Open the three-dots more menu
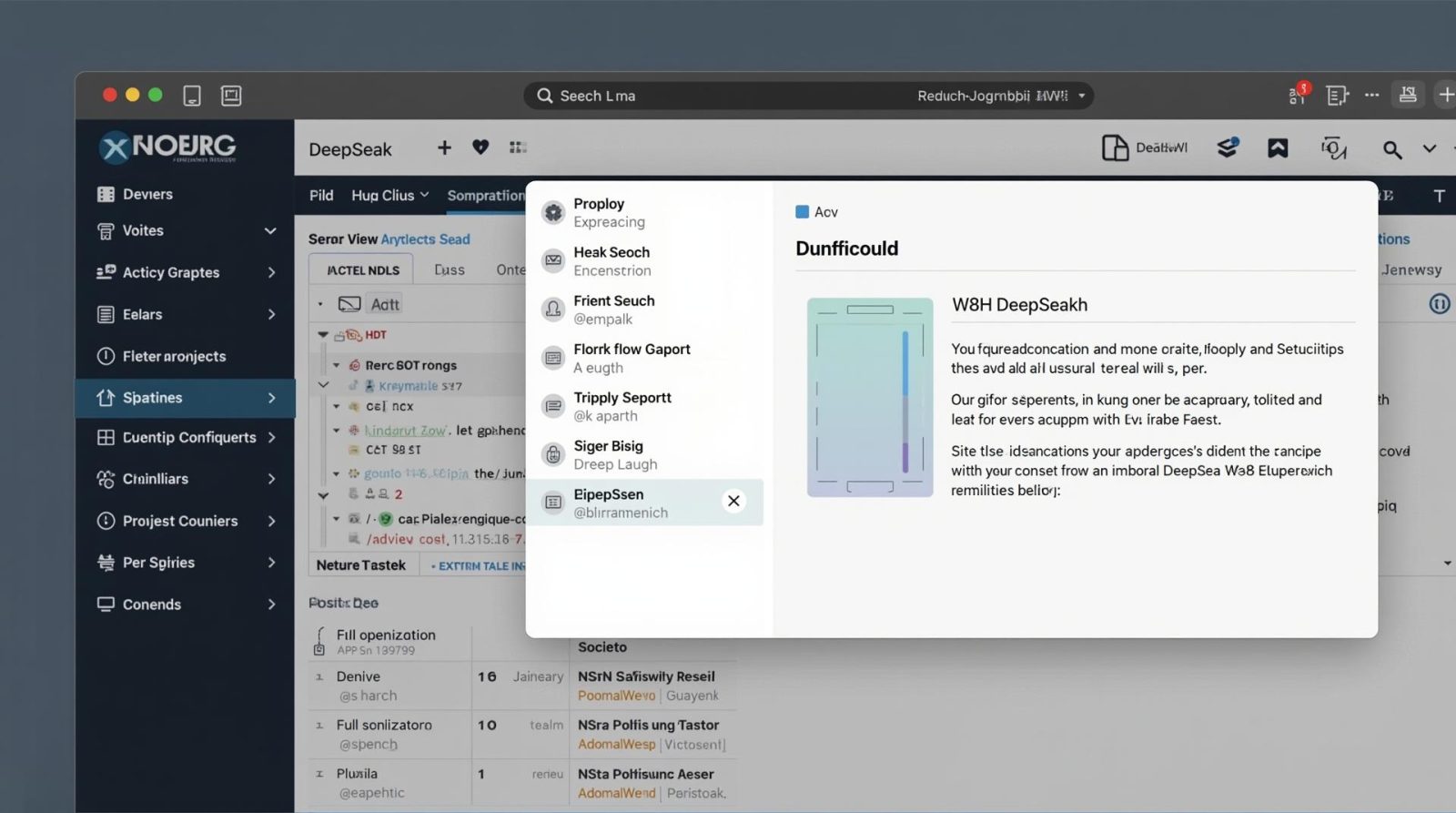The height and width of the screenshot is (813, 1456). pos(1372,95)
